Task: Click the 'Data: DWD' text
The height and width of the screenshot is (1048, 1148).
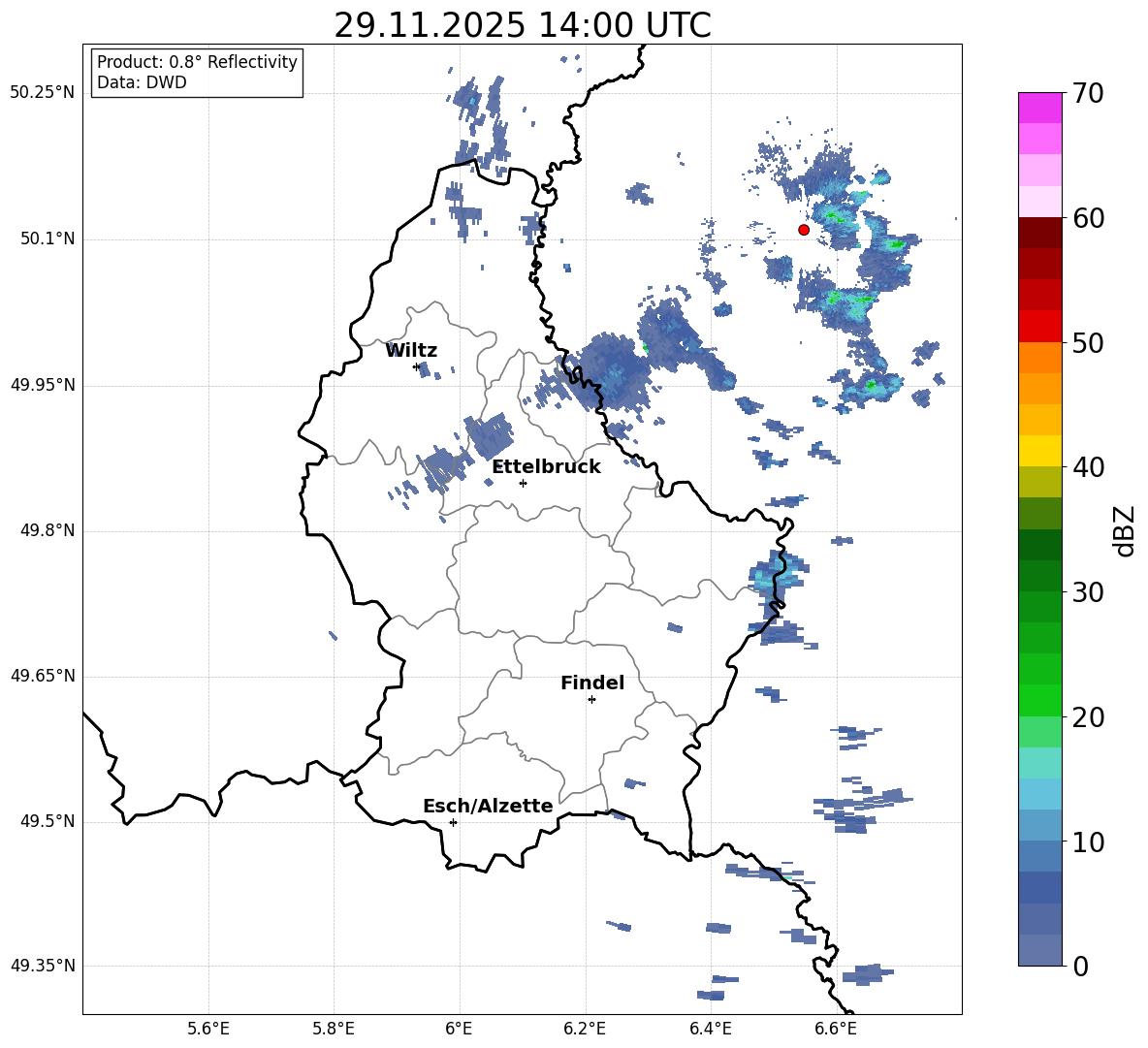Action: (x=142, y=82)
